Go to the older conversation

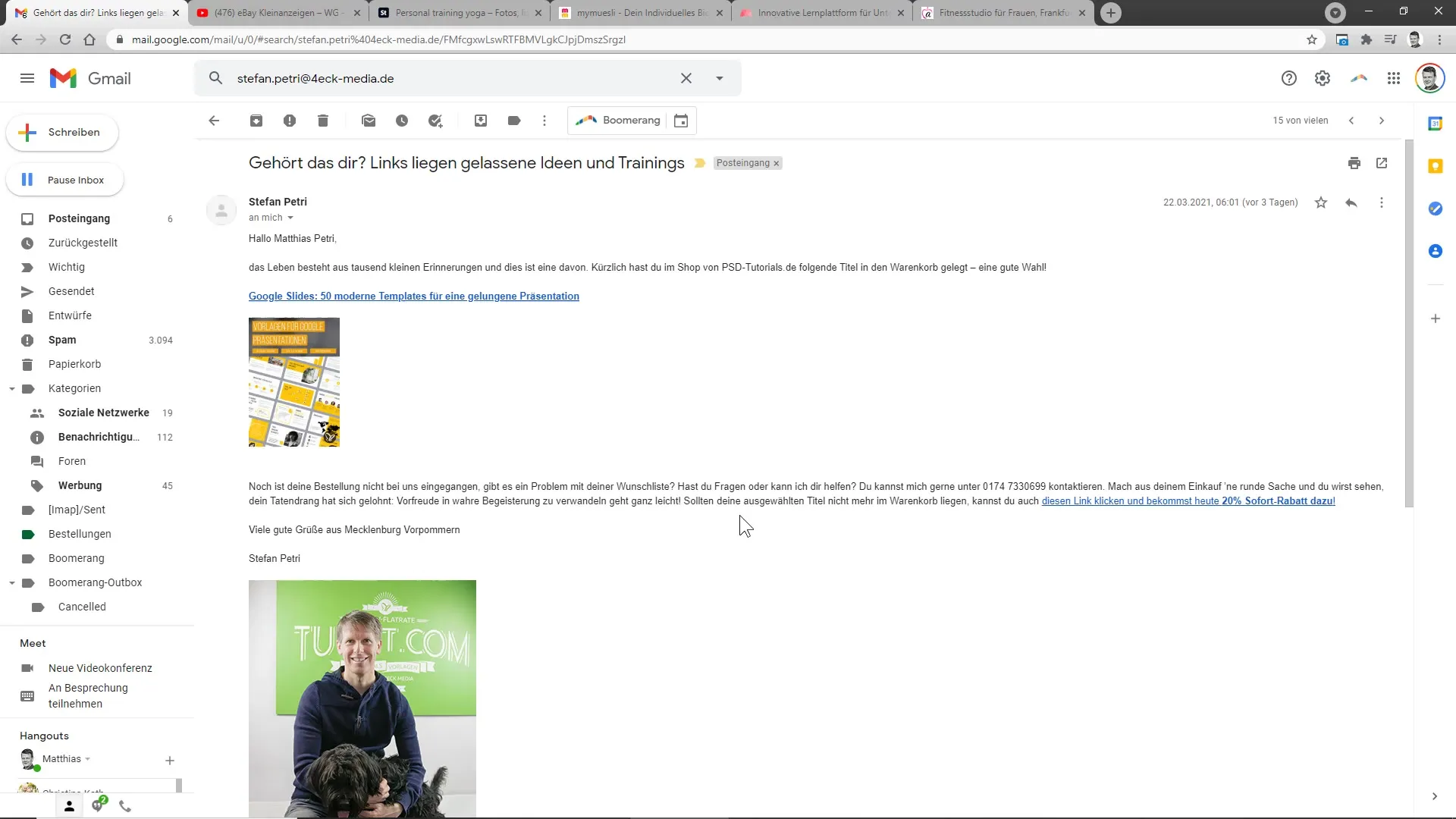[1382, 121]
